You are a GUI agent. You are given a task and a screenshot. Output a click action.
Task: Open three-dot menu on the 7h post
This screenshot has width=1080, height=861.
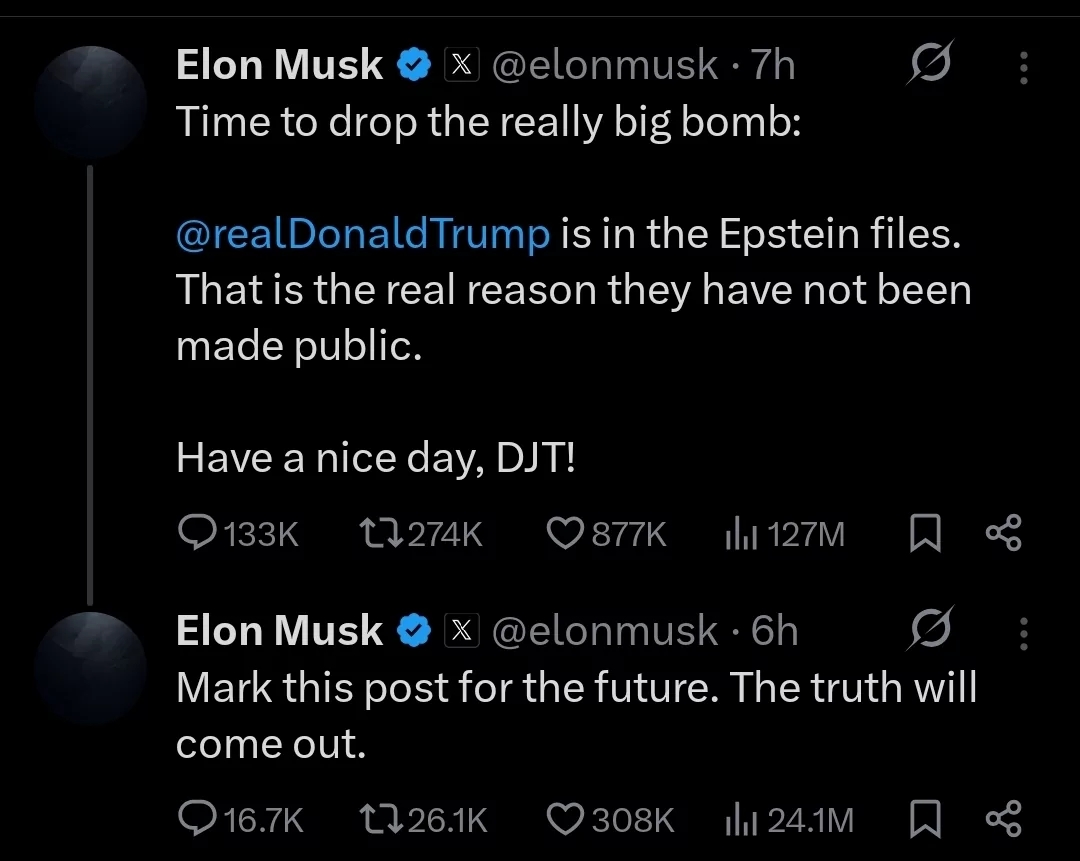pos(1024,68)
